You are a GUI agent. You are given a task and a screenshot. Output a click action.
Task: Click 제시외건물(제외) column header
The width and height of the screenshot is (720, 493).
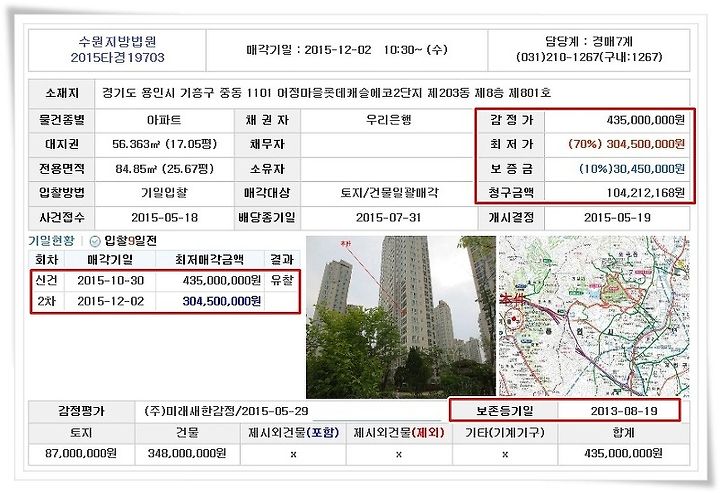tap(399, 432)
